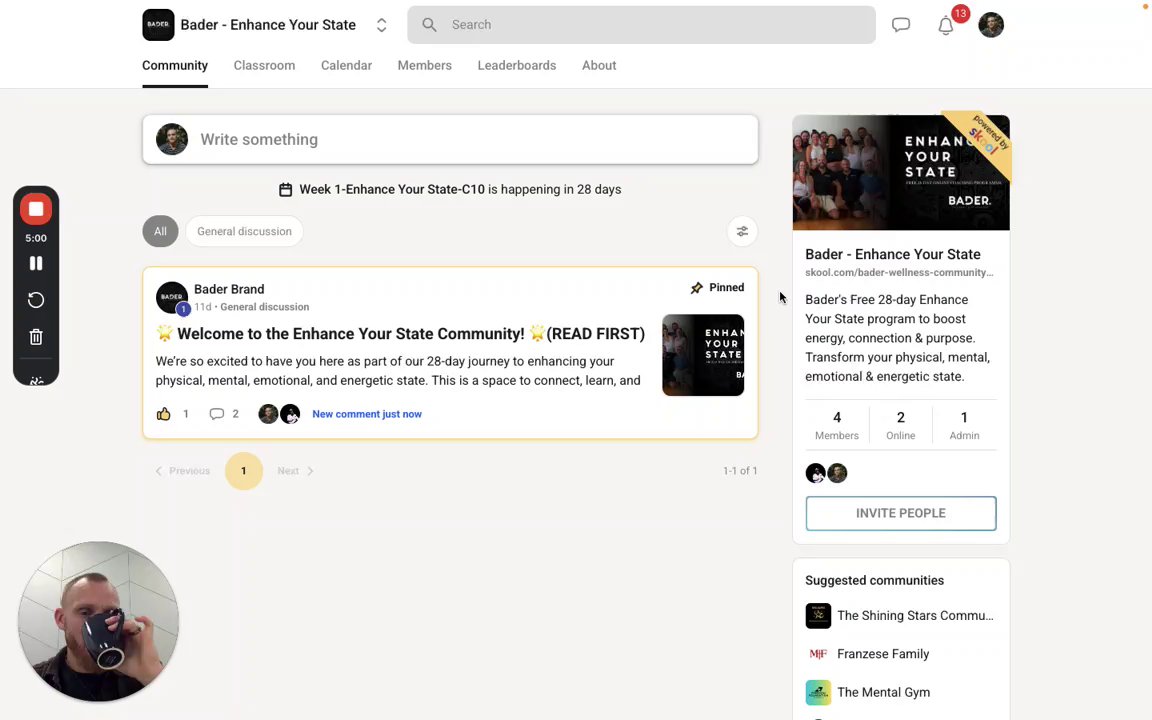Image resolution: width=1152 pixels, height=720 pixels.
Task: Open the Welcome to the Enhance Your State post title
Action: [400, 334]
